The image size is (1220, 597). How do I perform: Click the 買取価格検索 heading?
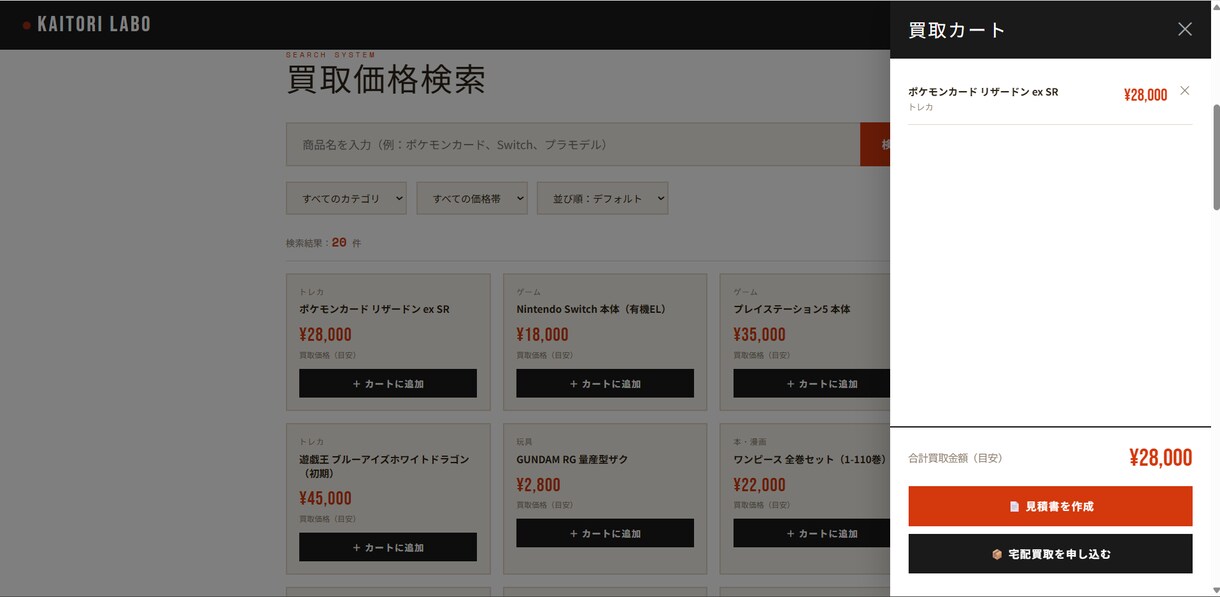coord(386,79)
